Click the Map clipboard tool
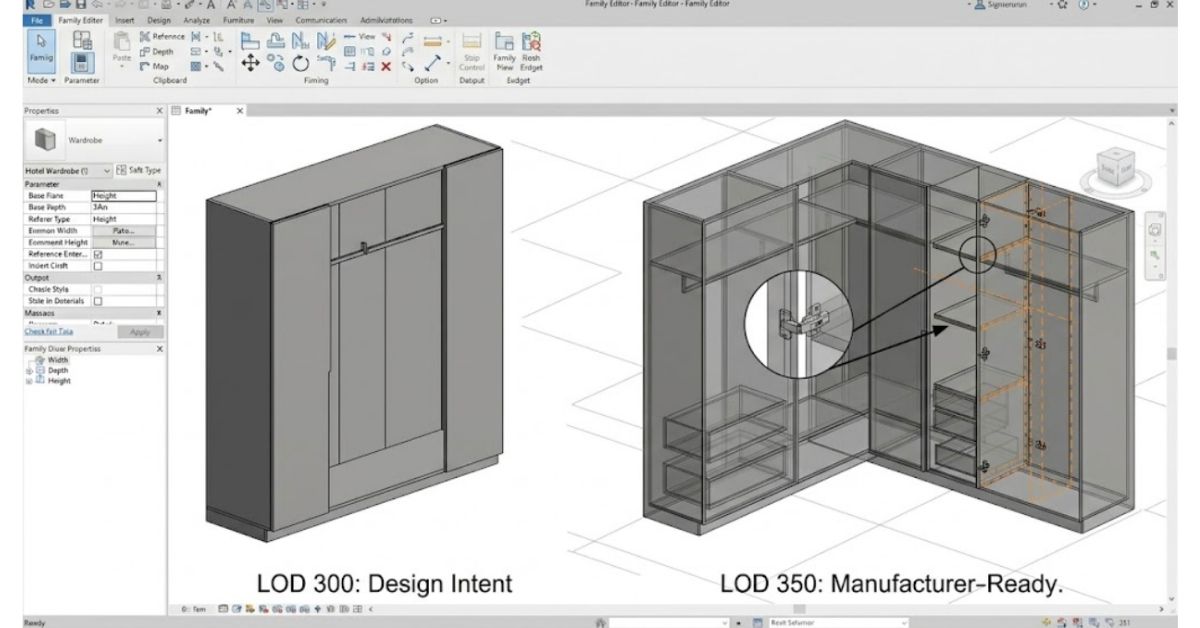 (x=154, y=66)
